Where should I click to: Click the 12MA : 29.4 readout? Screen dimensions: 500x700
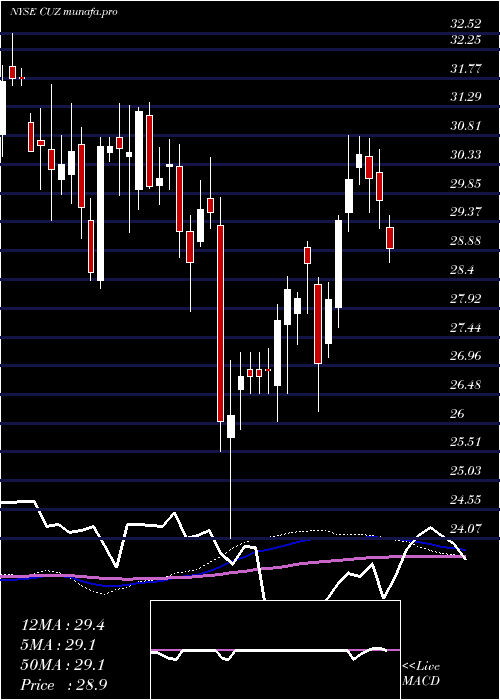[x=62, y=625]
